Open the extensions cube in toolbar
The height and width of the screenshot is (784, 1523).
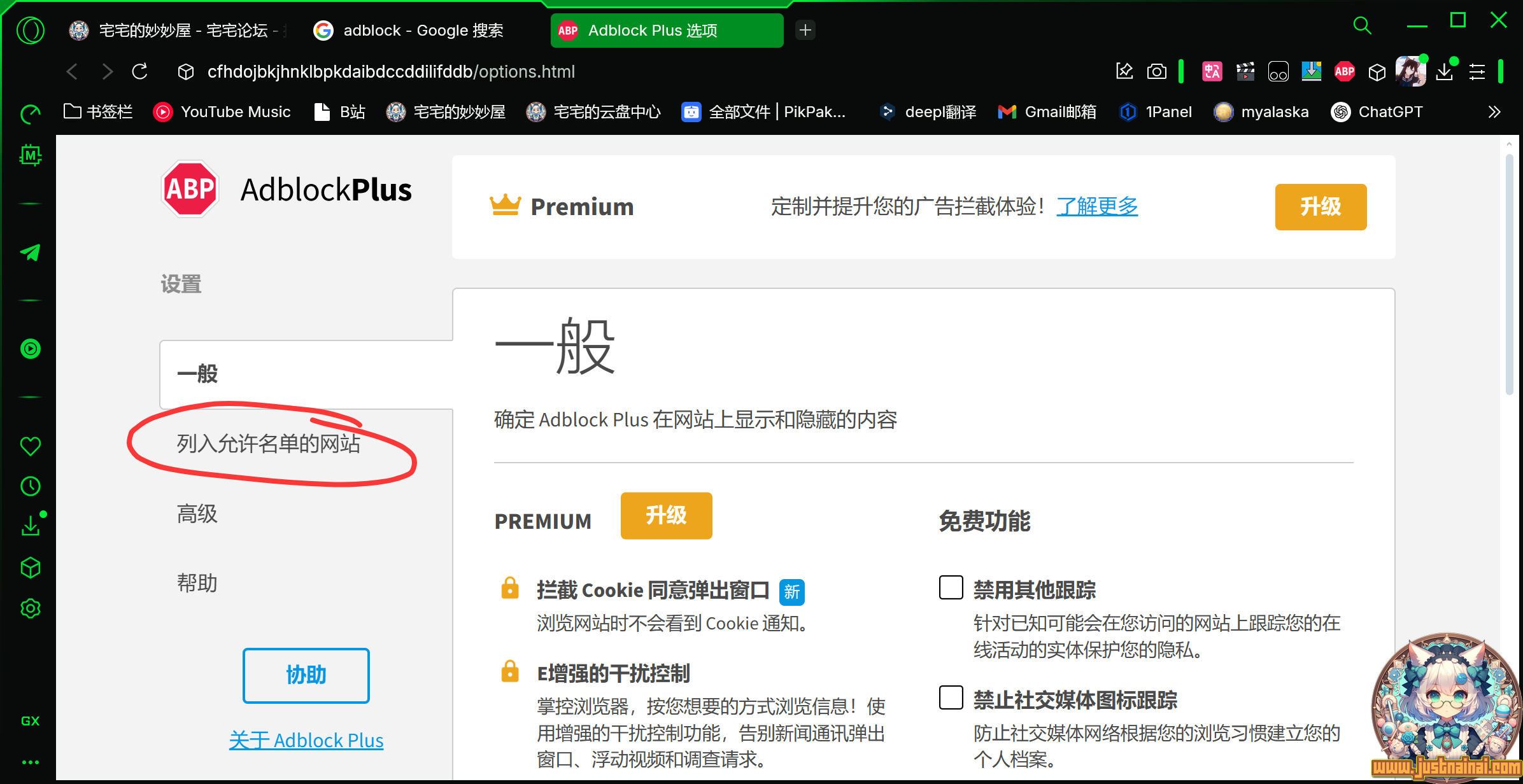pos(1377,72)
